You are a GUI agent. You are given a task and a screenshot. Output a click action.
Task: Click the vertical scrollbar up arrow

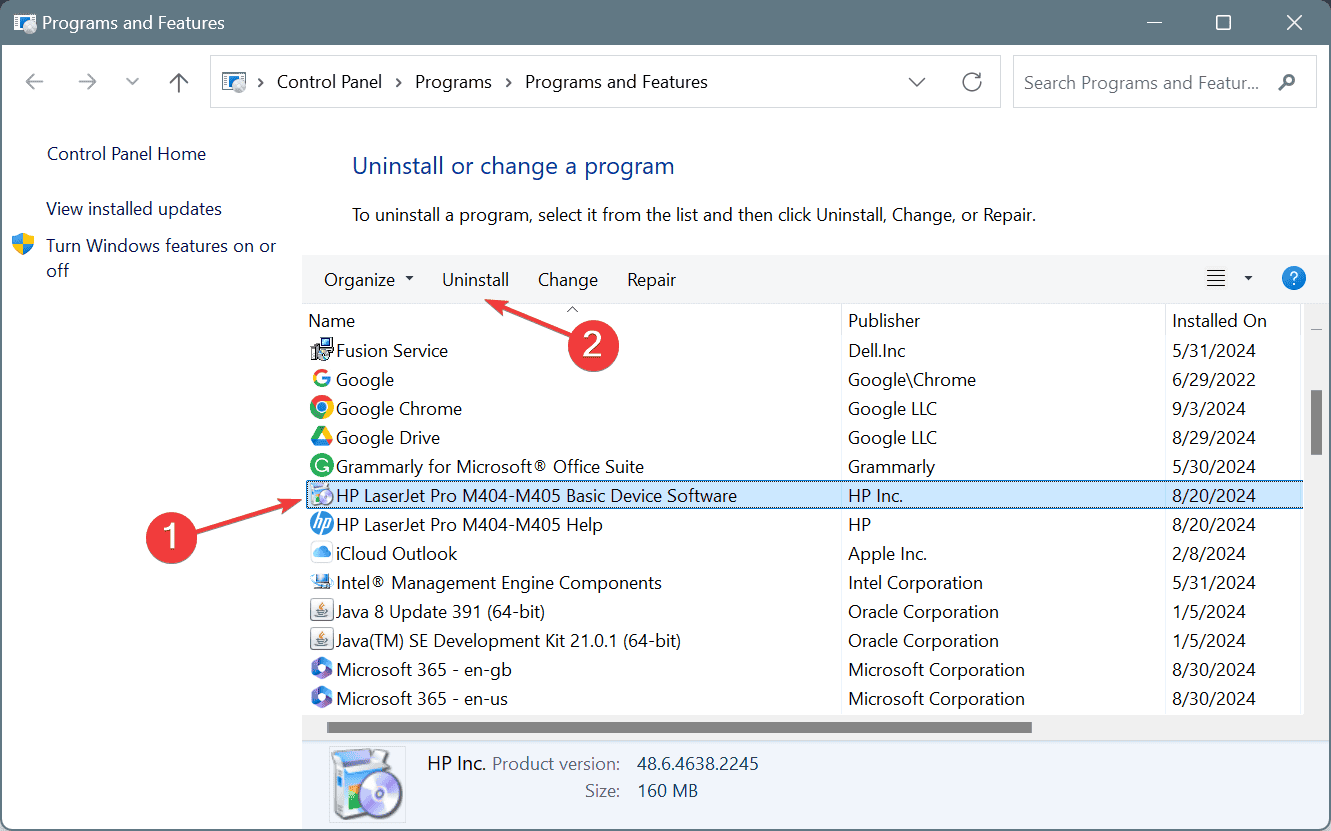coord(1318,327)
